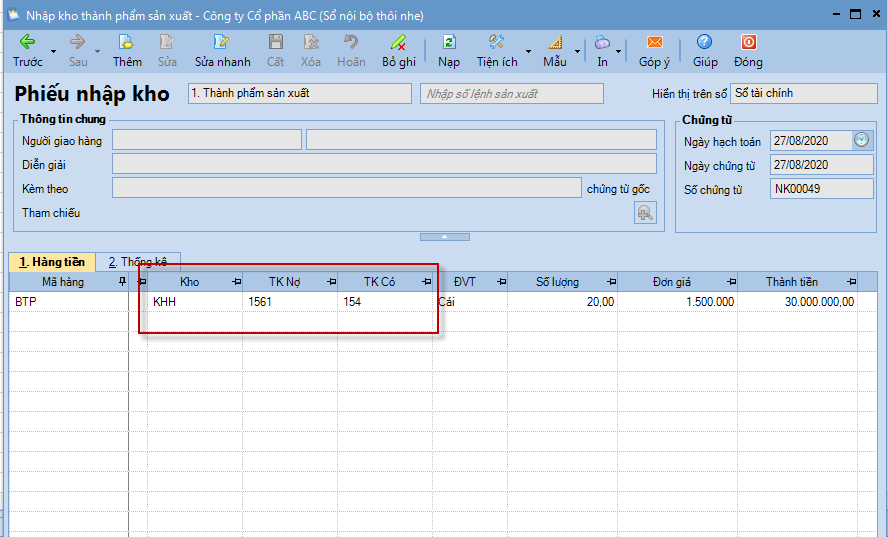Click the Bỏ ghi unpost icon
This screenshot has height=537, width=888.
click(x=398, y=42)
